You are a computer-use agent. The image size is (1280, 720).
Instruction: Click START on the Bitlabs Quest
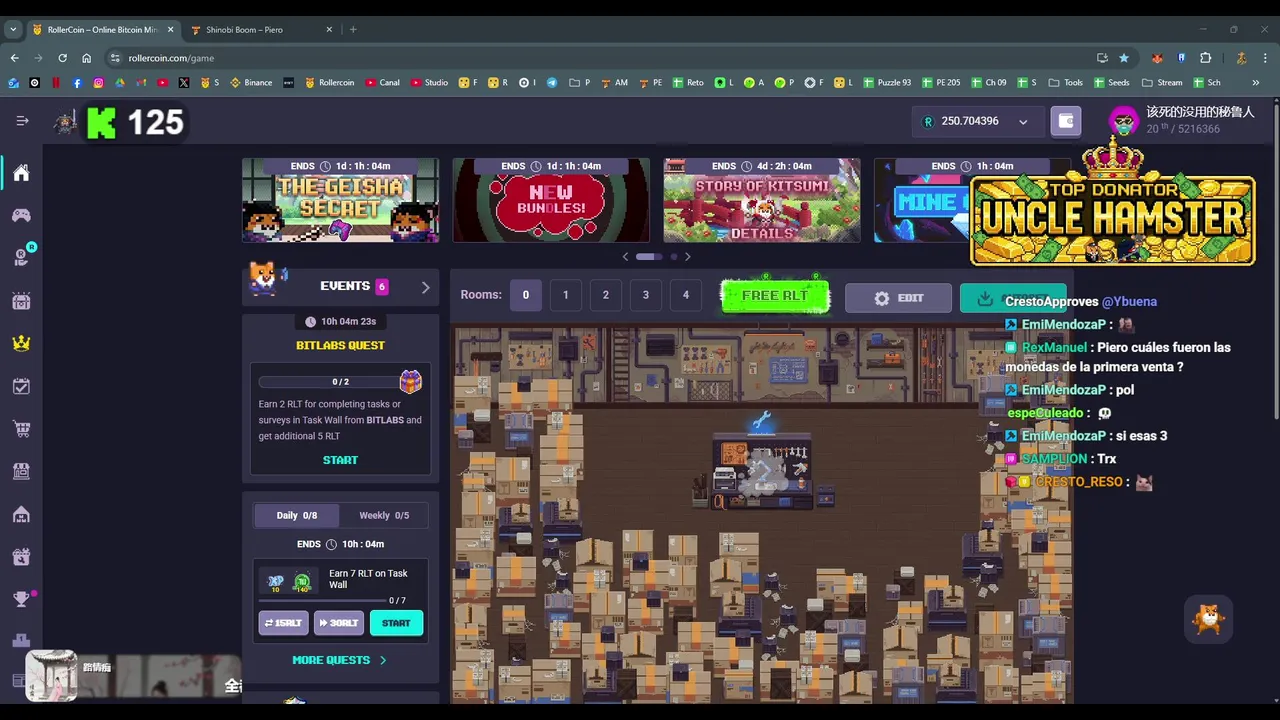tap(340, 460)
